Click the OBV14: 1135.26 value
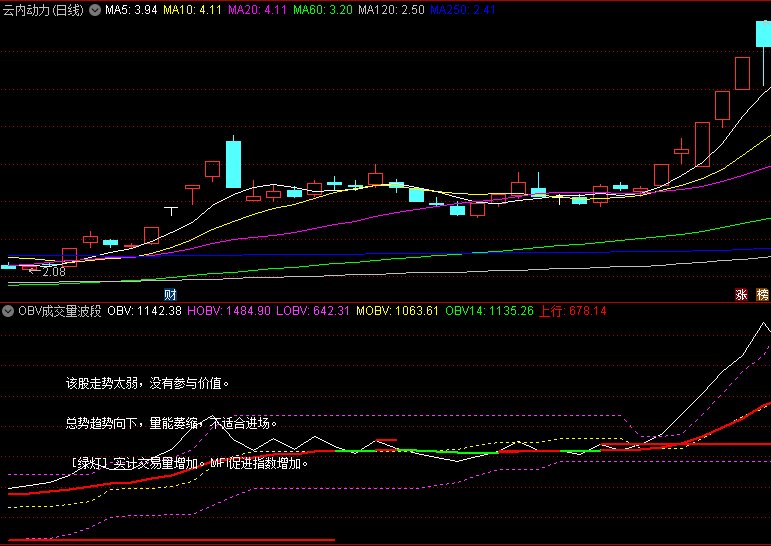Image resolution: width=771 pixels, height=546 pixels. coord(489,311)
